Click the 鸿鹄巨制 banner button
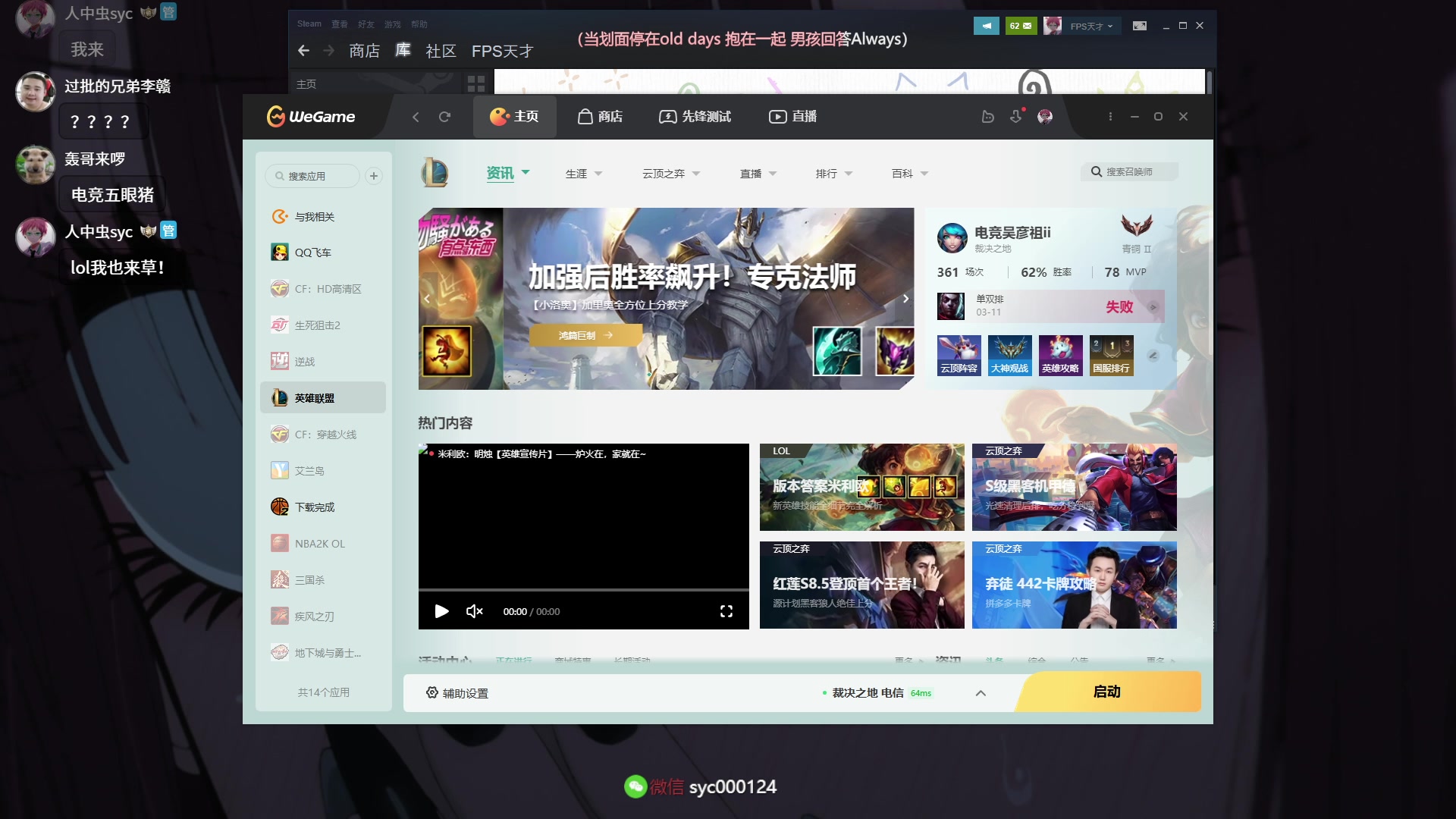The width and height of the screenshot is (1456, 819). tap(585, 335)
